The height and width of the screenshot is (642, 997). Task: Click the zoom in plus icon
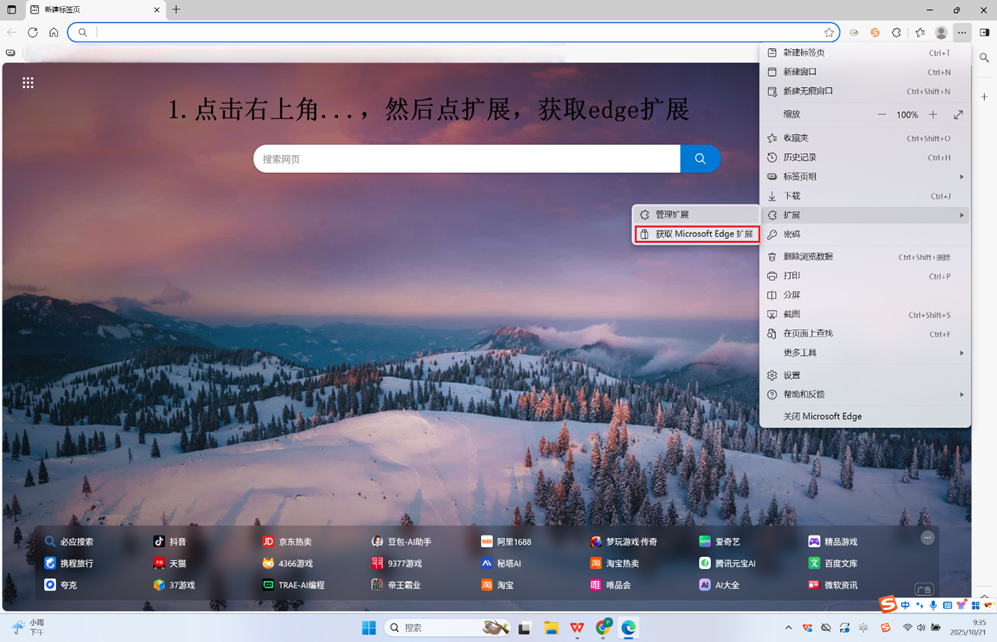tap(933, 115)
